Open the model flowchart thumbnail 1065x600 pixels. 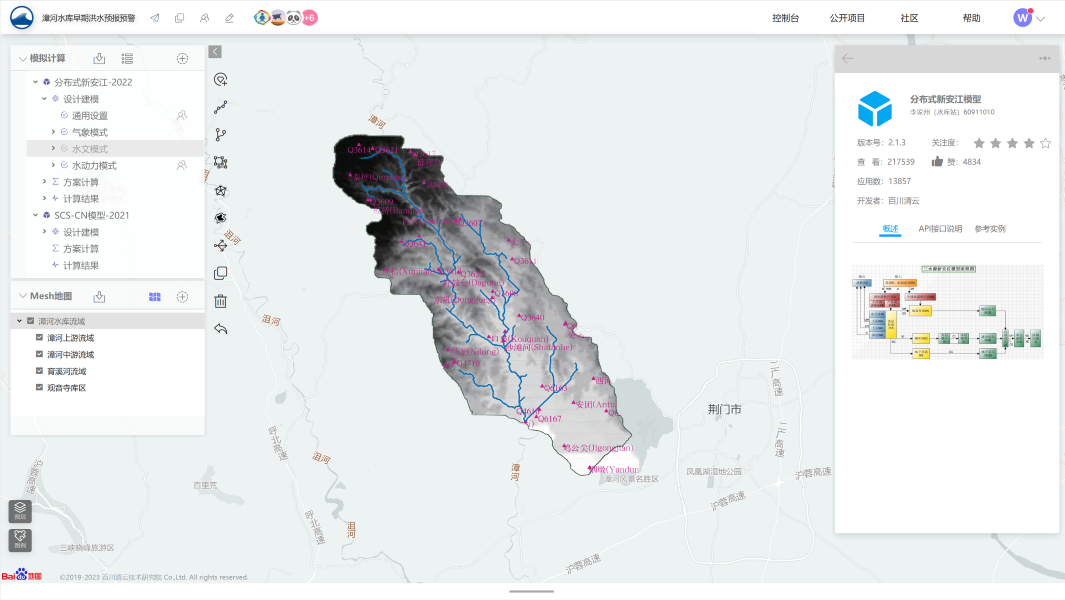click(946, 312)
